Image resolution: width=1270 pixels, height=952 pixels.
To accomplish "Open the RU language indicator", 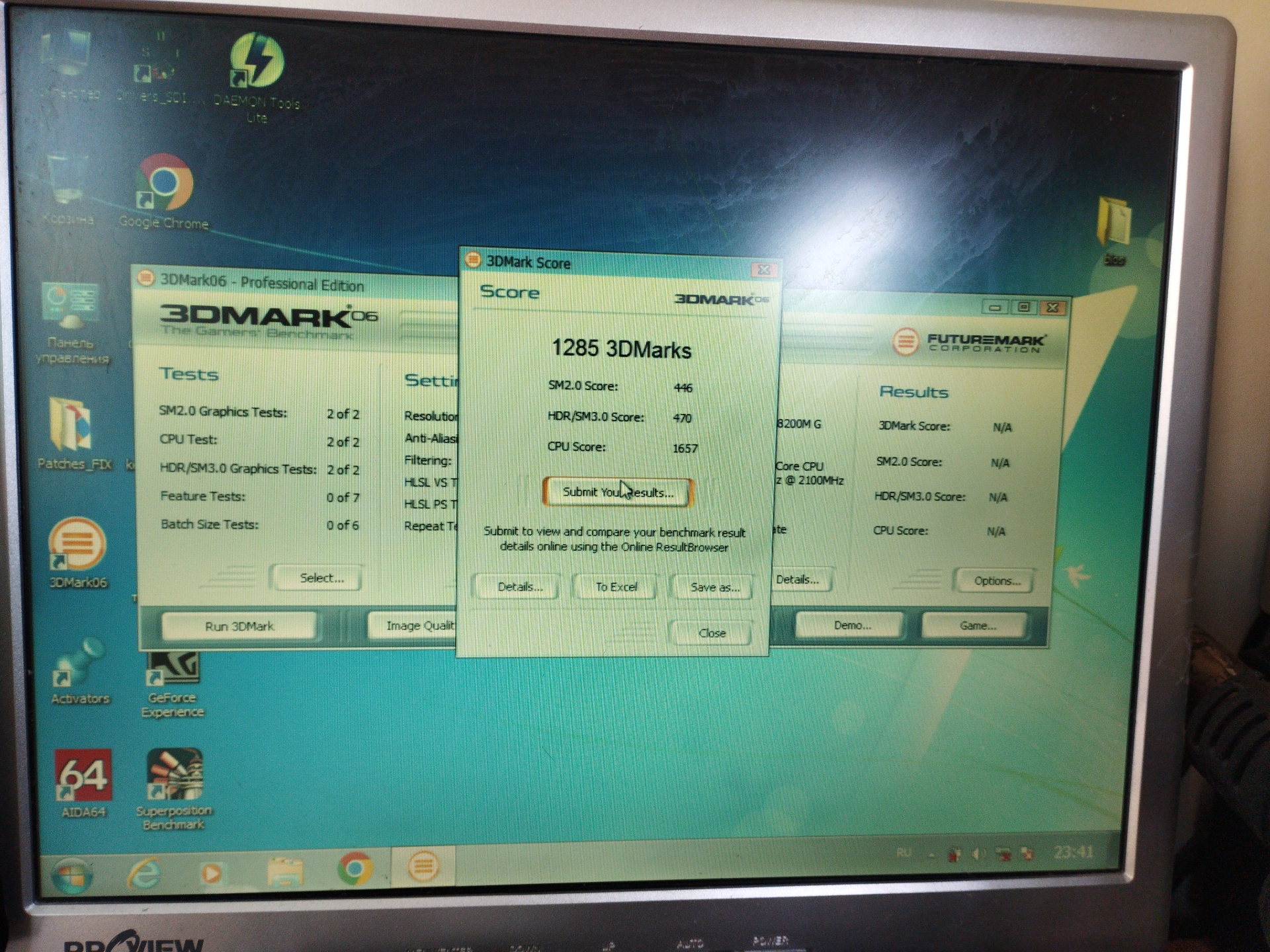I will 904,853.
